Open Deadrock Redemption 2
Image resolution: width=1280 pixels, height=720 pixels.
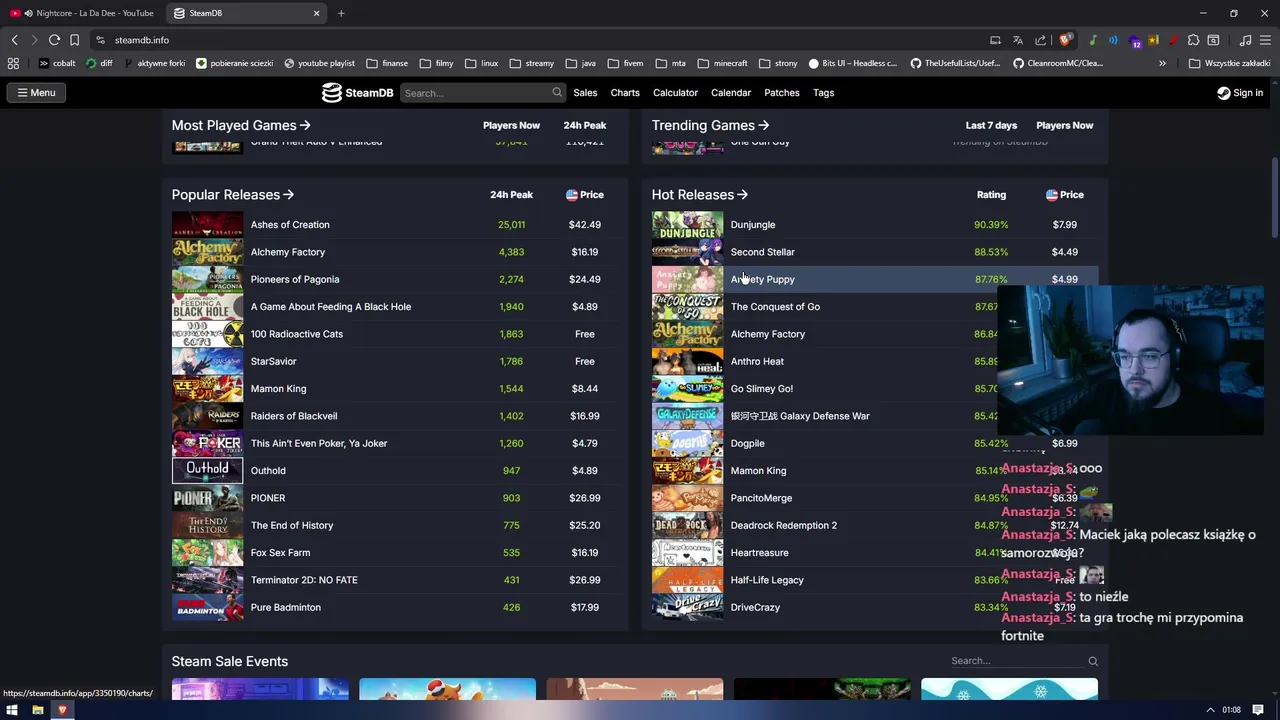point(784,525)
